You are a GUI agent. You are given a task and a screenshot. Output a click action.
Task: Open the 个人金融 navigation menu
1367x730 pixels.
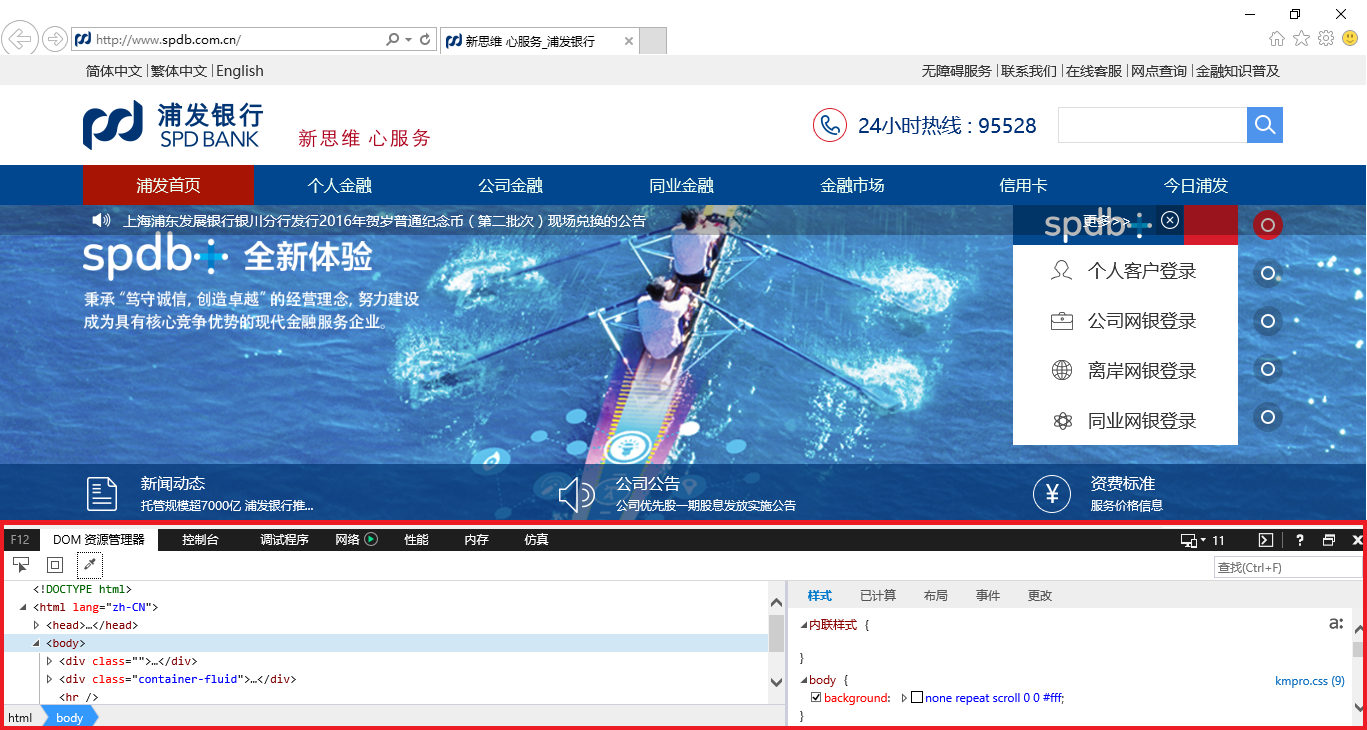coord(339,185)
